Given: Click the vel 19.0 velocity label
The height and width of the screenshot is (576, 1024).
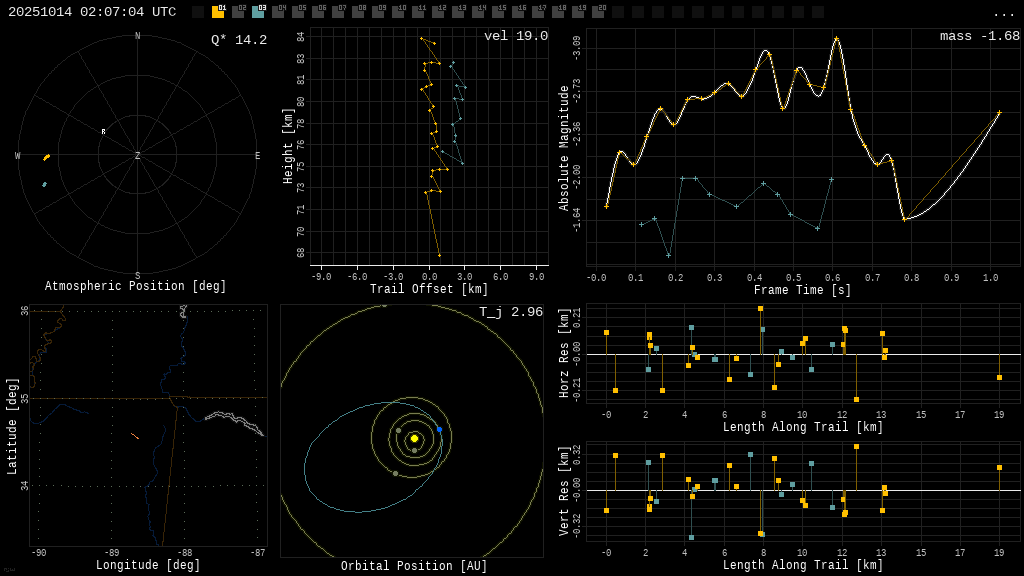Looking at the screenshot, I should click(515, 36).
